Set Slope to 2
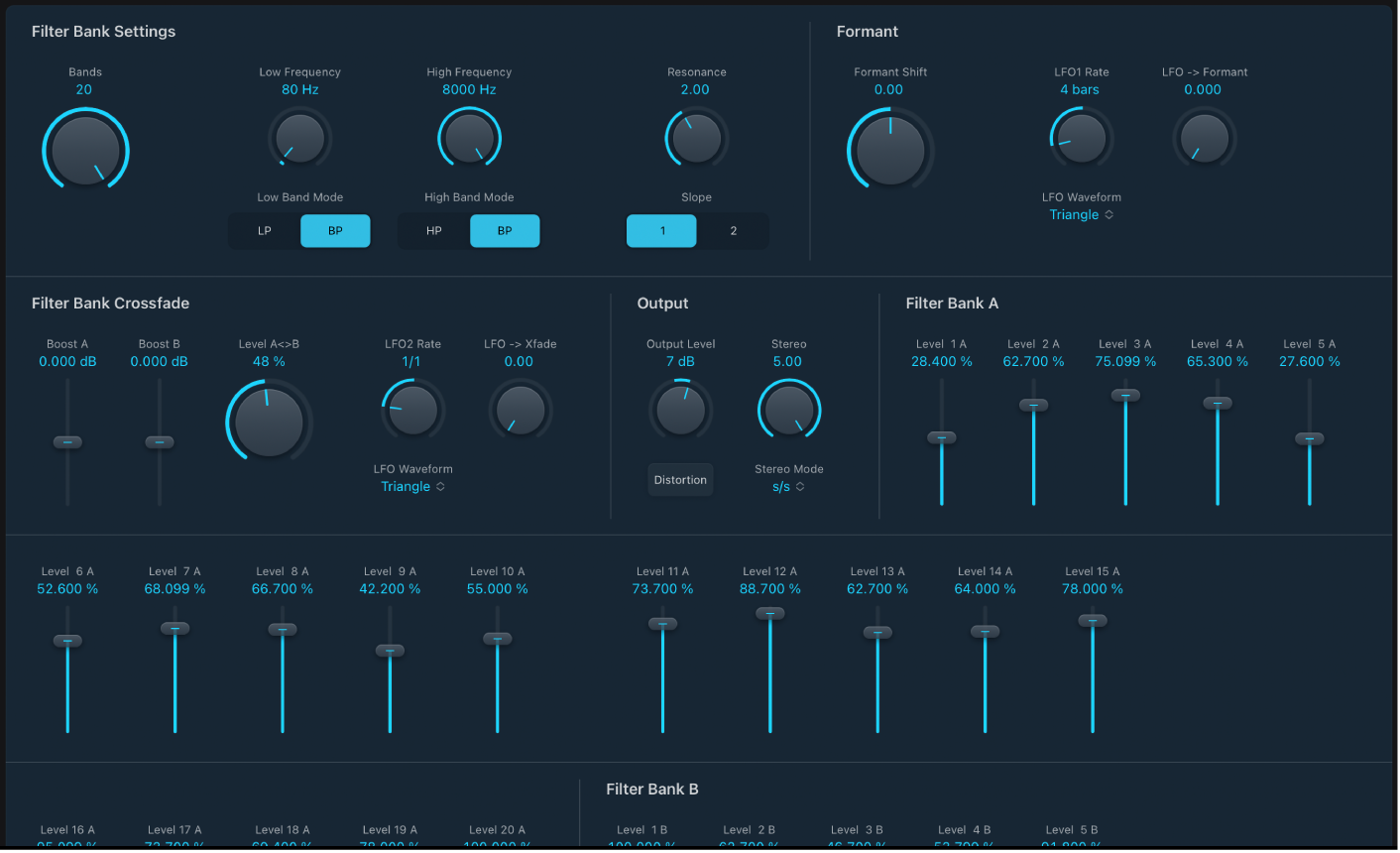This screenshot has width=1400, height=853. tap(732, 230)
